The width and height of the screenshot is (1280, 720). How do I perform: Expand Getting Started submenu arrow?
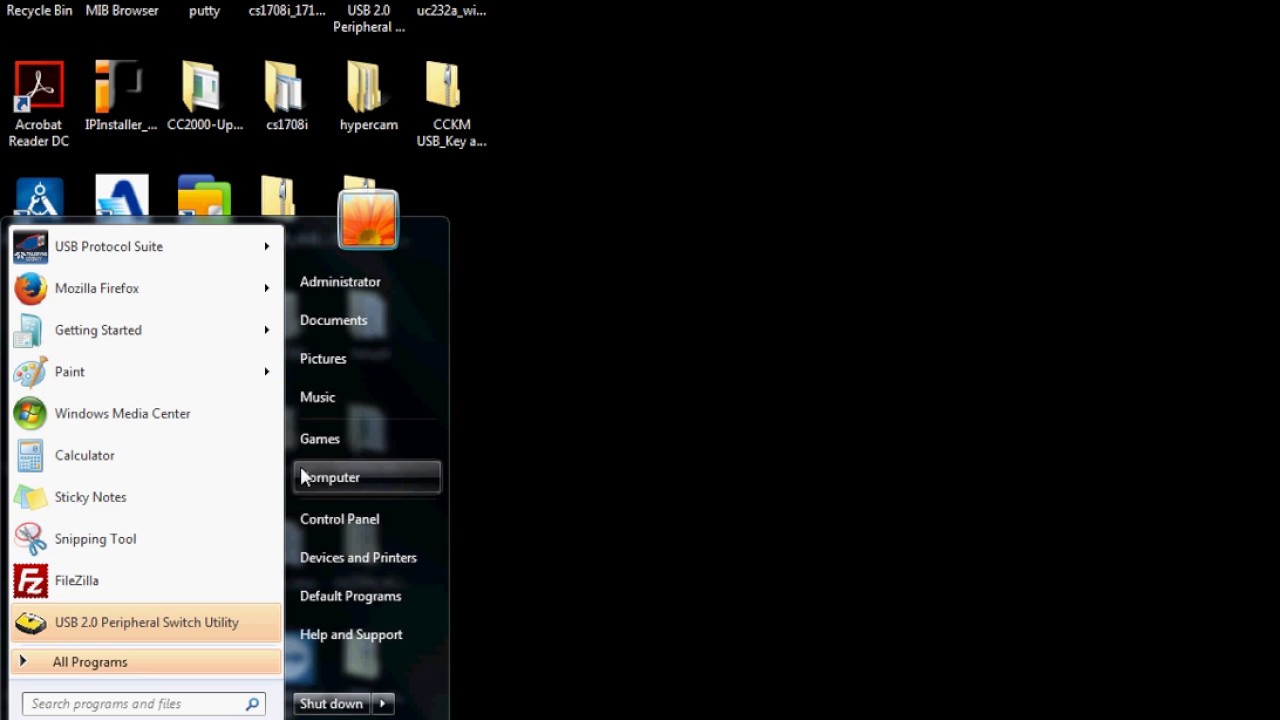266,330
